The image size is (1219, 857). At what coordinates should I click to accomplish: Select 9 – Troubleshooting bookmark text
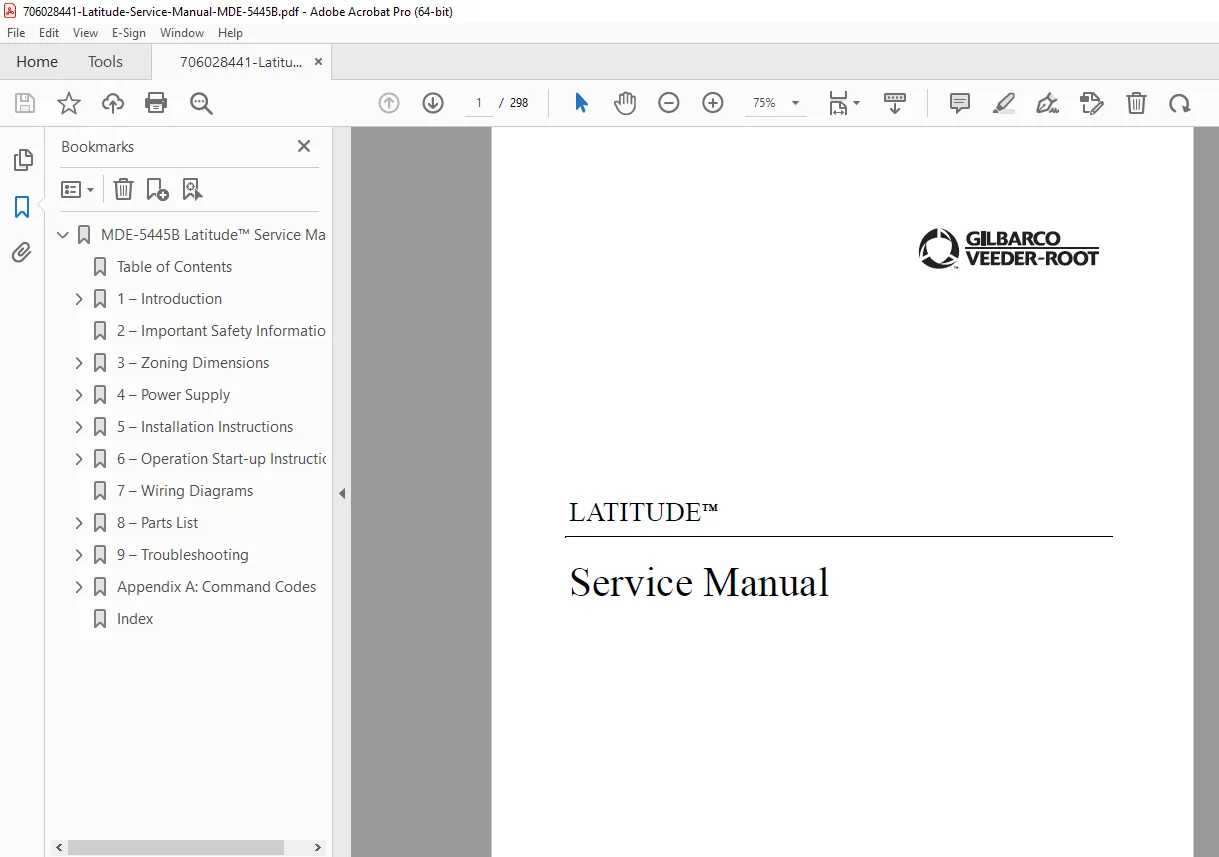[183, 555]
